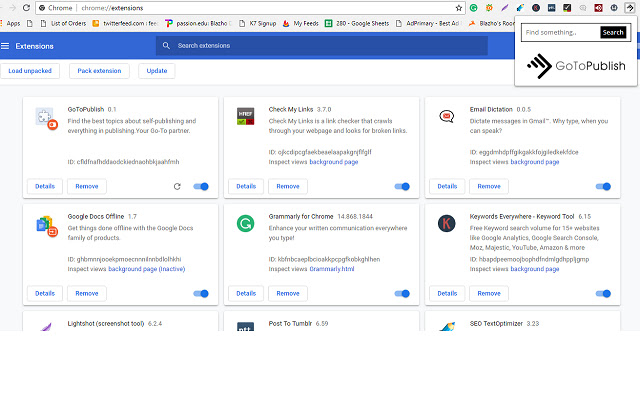Open Details for Email Dictation

click(447, 187)
